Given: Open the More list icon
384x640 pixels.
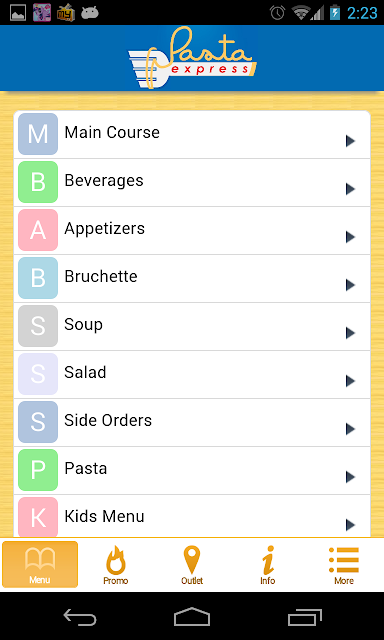Looking at the screenshot, I should (x=344, y=560).
